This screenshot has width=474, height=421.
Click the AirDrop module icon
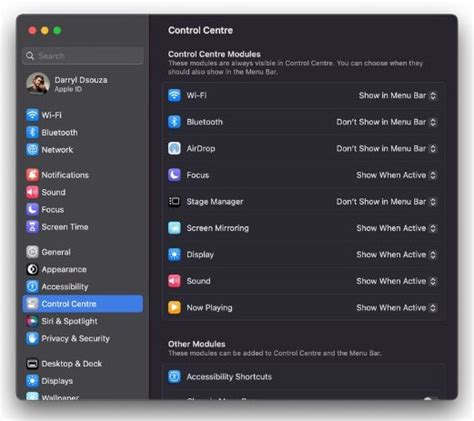coord(174,148)
